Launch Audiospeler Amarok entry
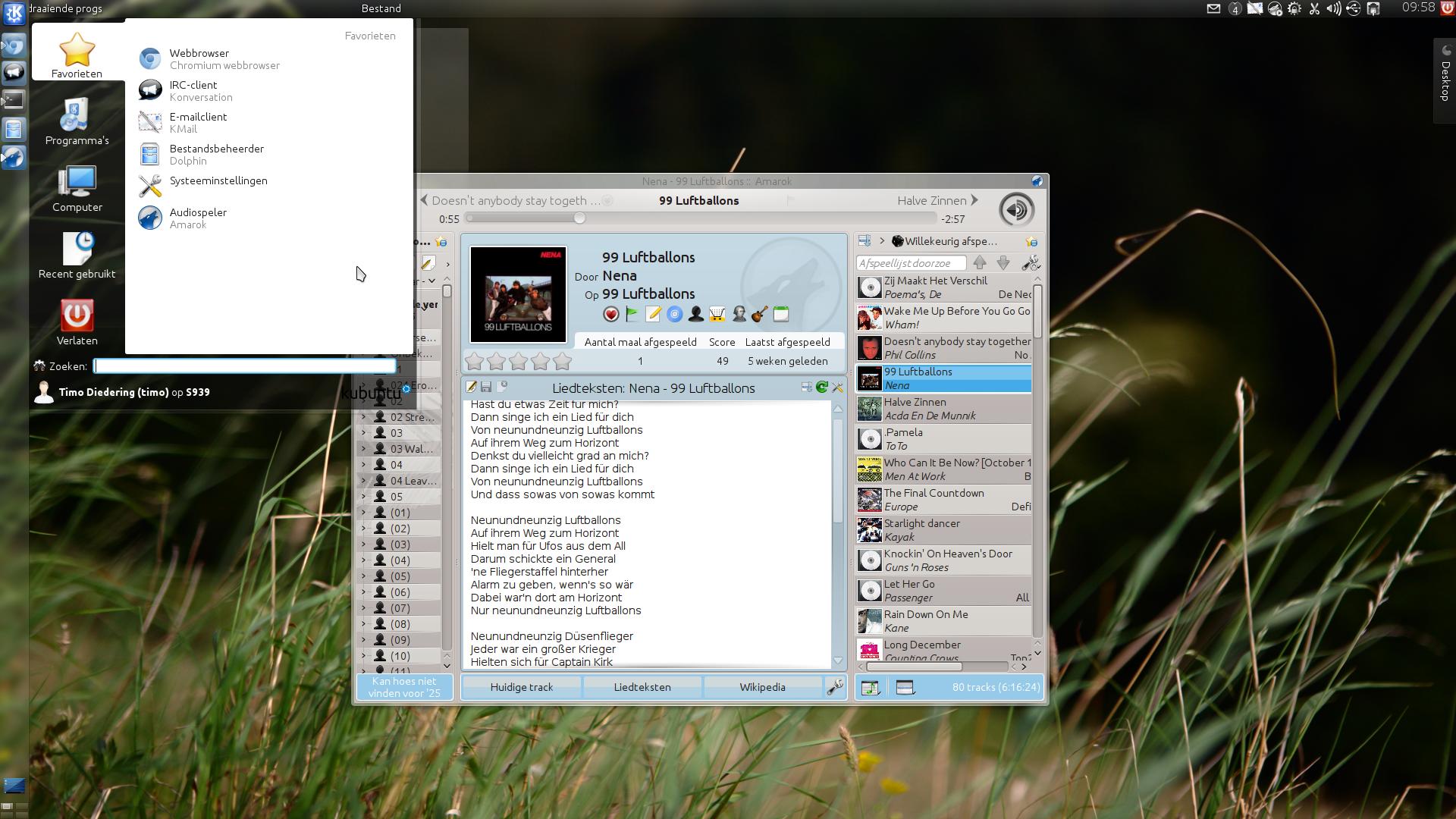This screenshot has width=1456, height=819. pyautogui.click(x=268, y=218)
